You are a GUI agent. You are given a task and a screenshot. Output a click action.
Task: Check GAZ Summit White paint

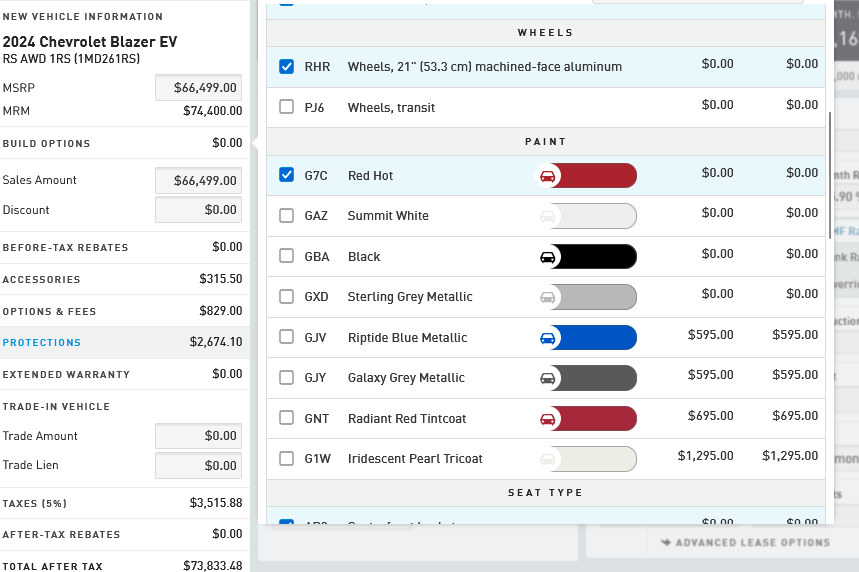[287, 215]
